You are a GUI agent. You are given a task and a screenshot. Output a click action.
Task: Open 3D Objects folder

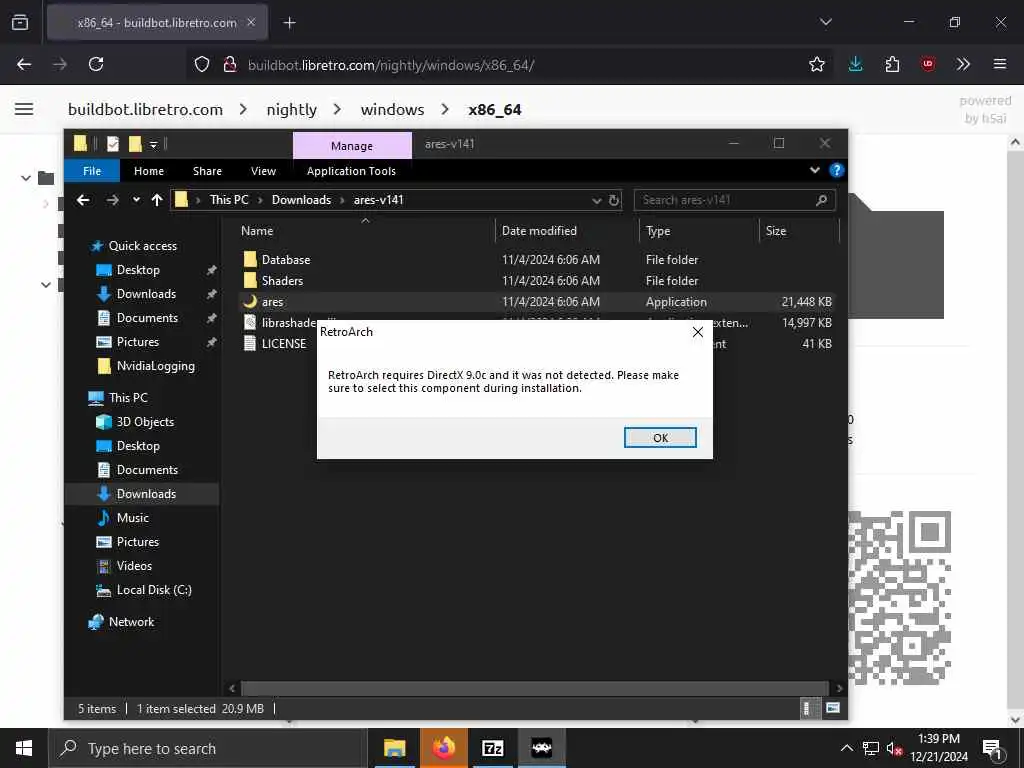[145, 422]
